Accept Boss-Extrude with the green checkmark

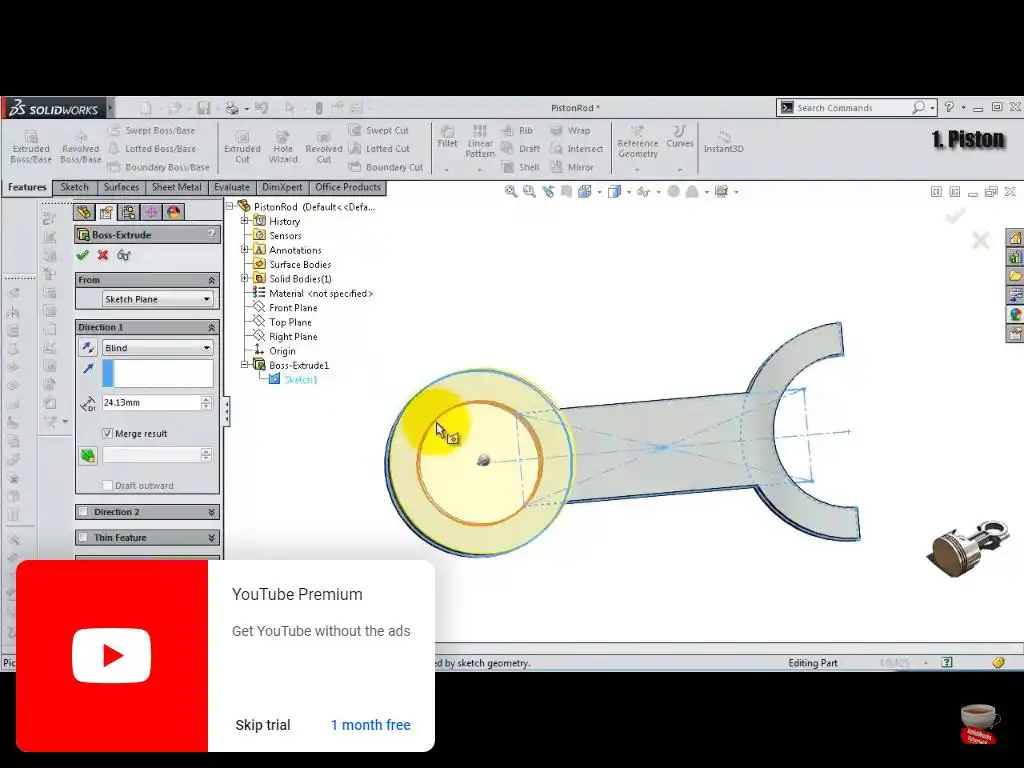tap(82, 255)
